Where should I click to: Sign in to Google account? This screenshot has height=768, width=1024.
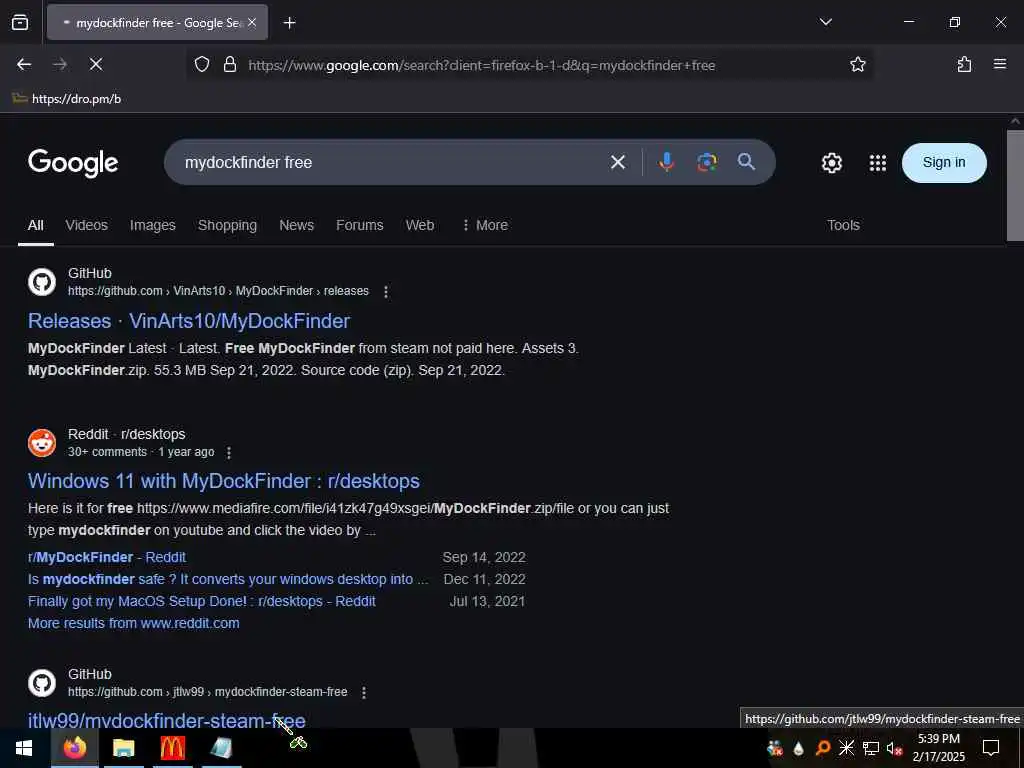pyautogui.click(x=944, y=163)
